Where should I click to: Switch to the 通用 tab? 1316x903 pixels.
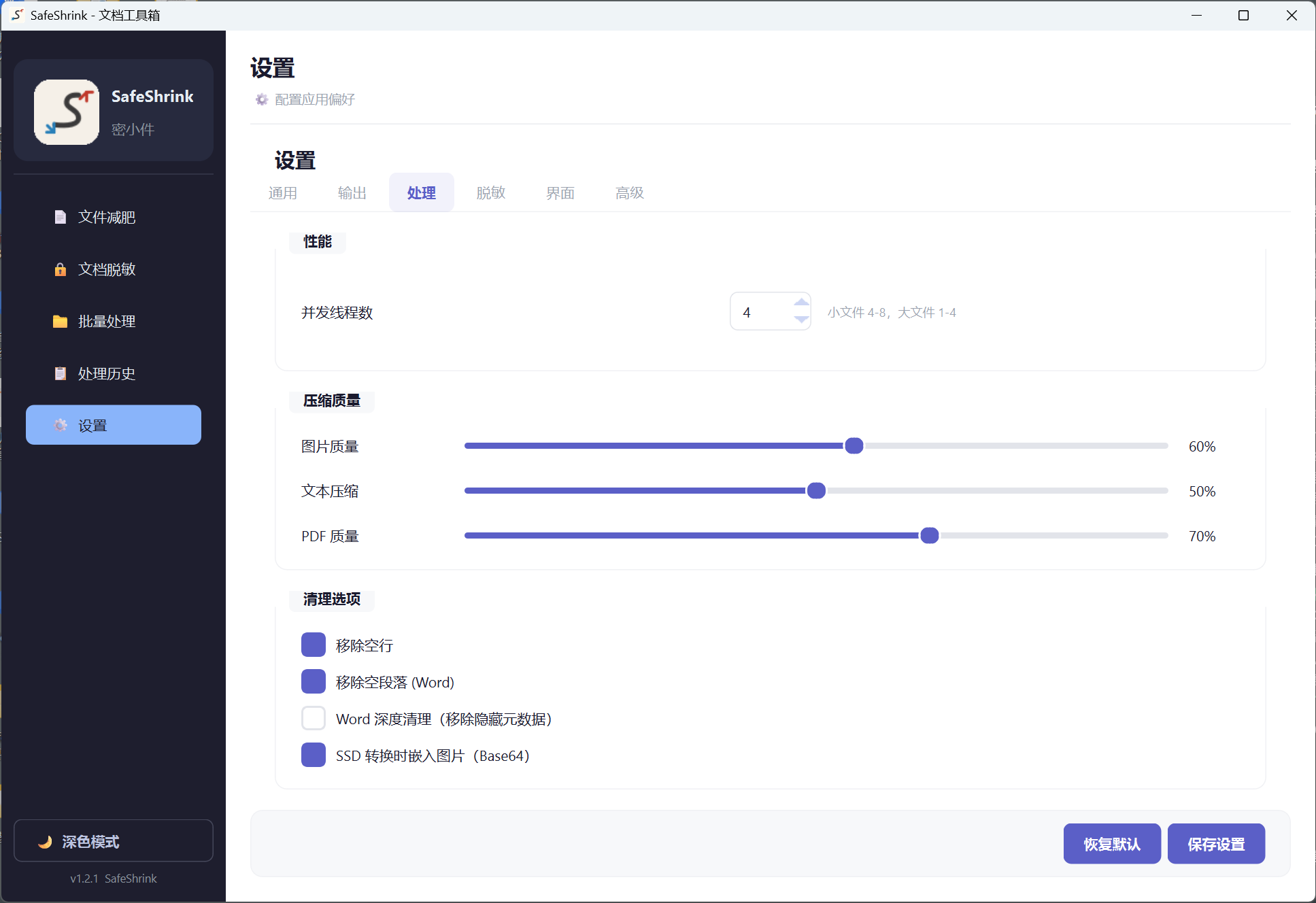(283, 193)
